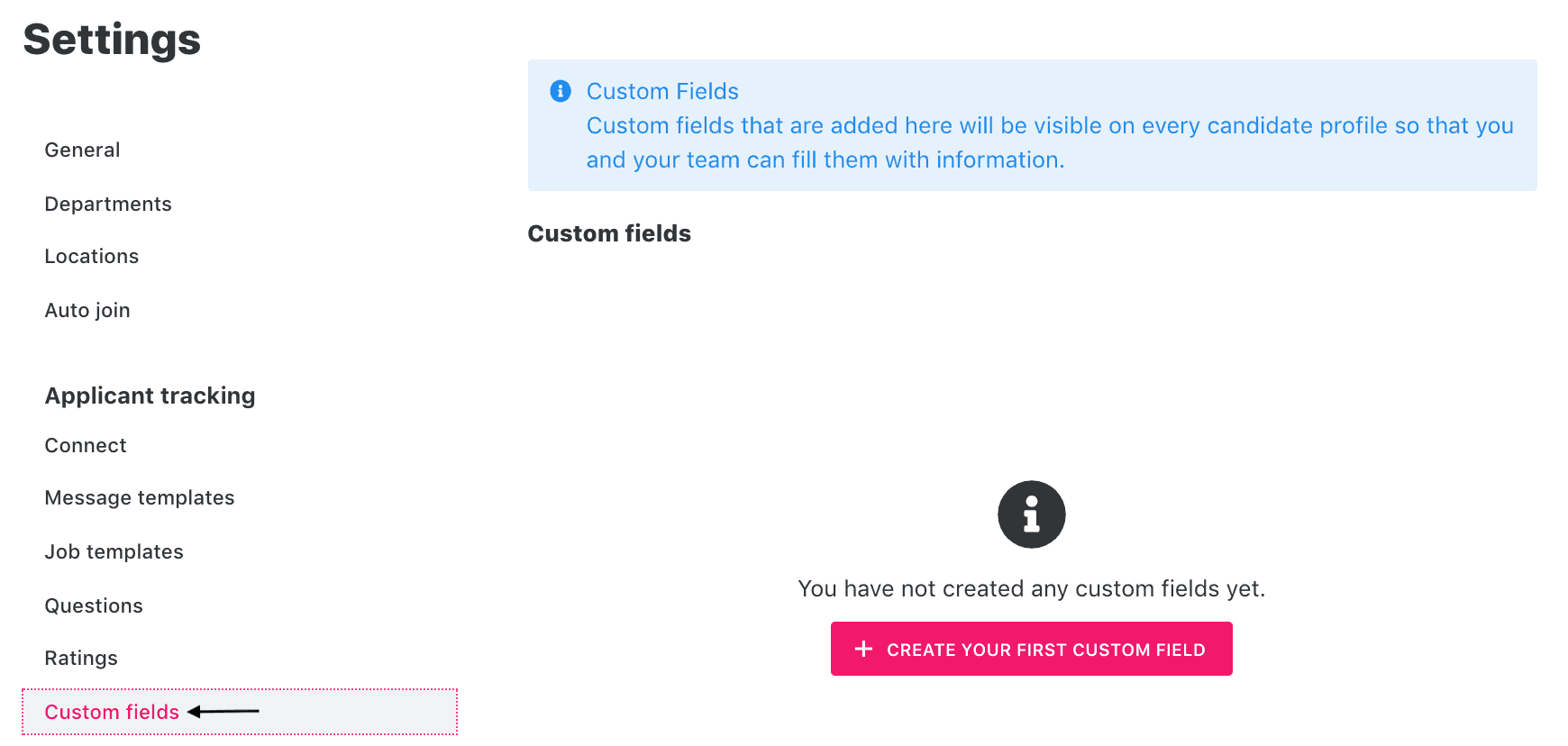This screenshot has height=746, width=1568.
Task: Click the no custom fields created message
Action: tap(1032, 588)
